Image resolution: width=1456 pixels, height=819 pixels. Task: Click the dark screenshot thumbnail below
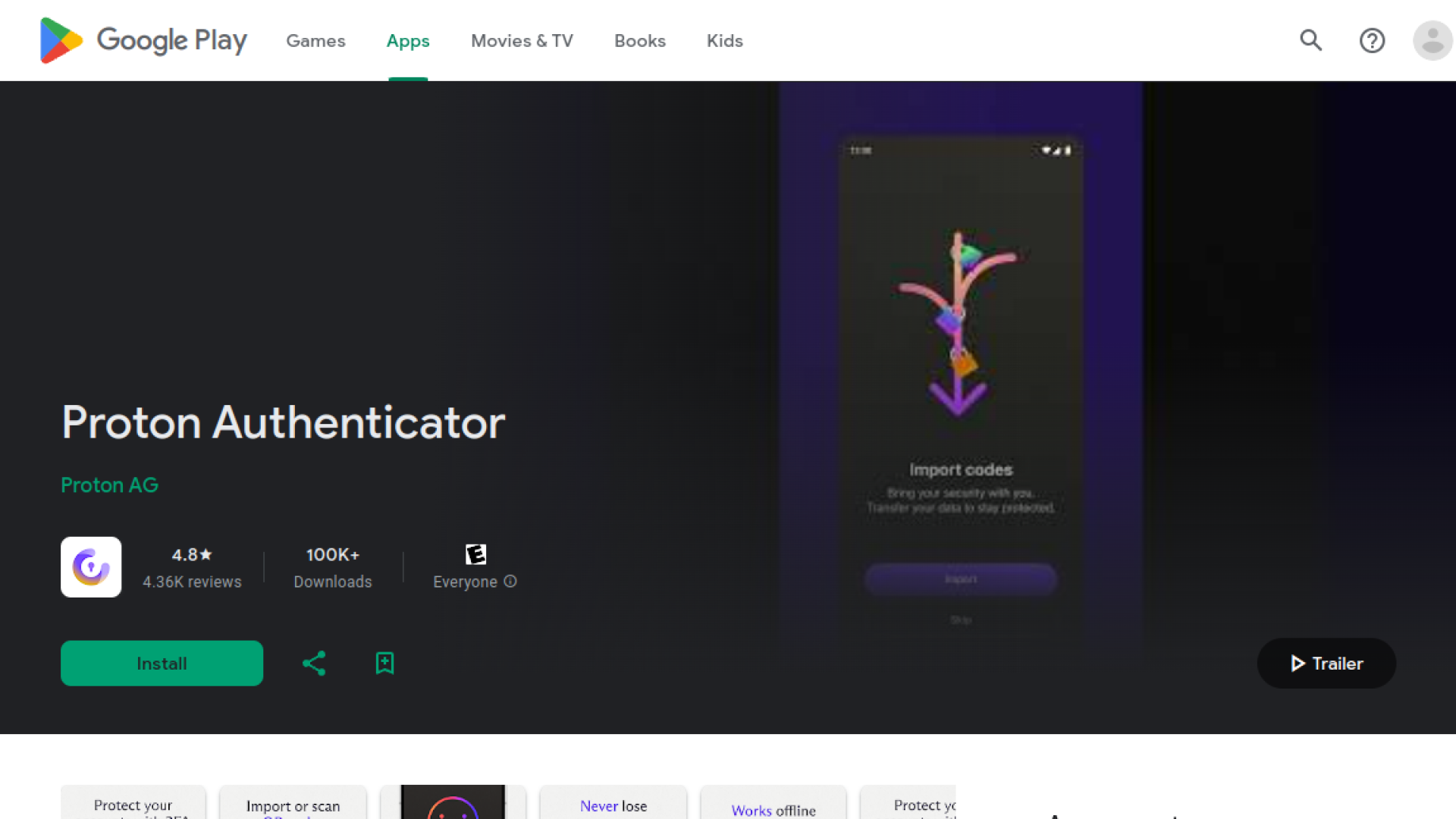click(x=453, y=802)
